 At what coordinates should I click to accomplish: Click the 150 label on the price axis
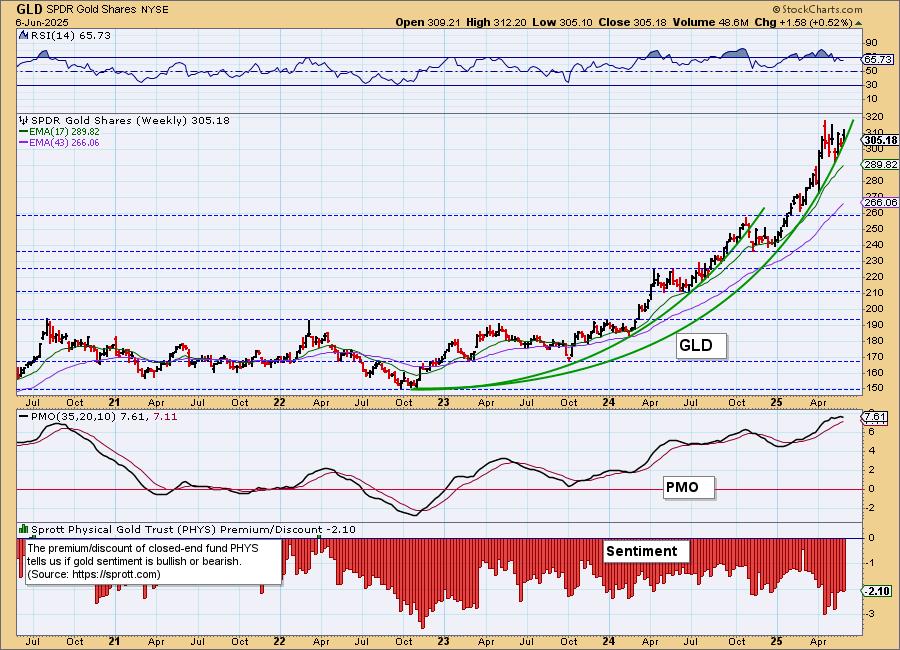tap(874, 388)
